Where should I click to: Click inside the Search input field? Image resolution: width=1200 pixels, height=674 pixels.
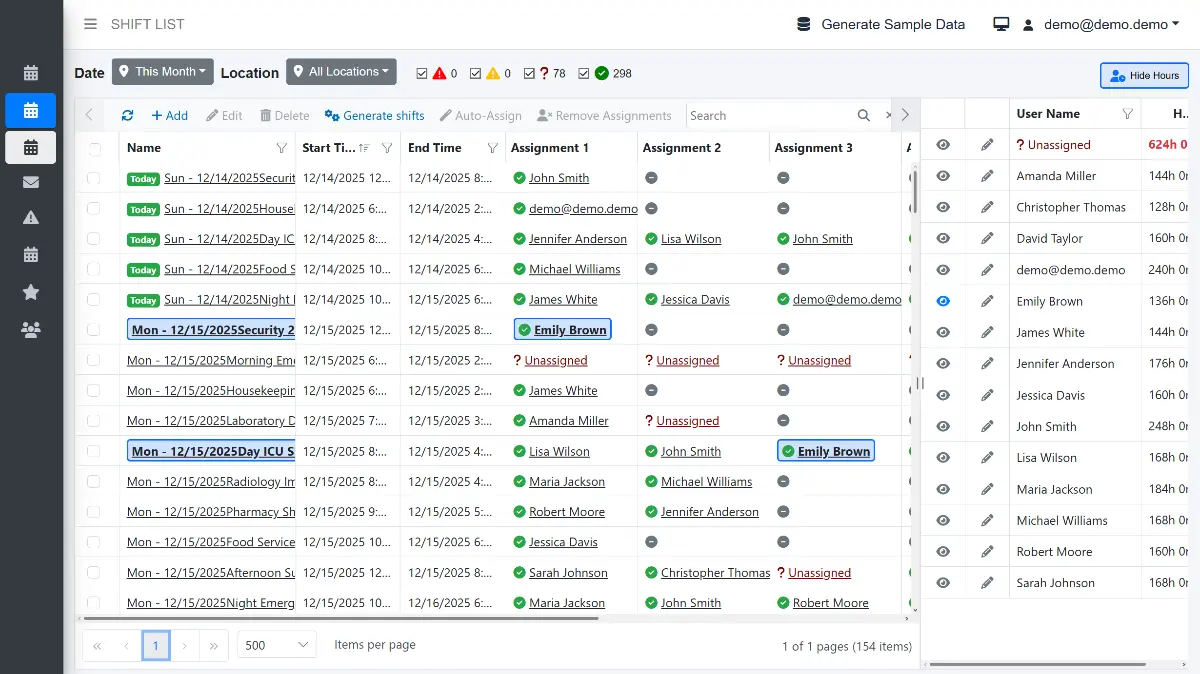click(x=770, y=115)
